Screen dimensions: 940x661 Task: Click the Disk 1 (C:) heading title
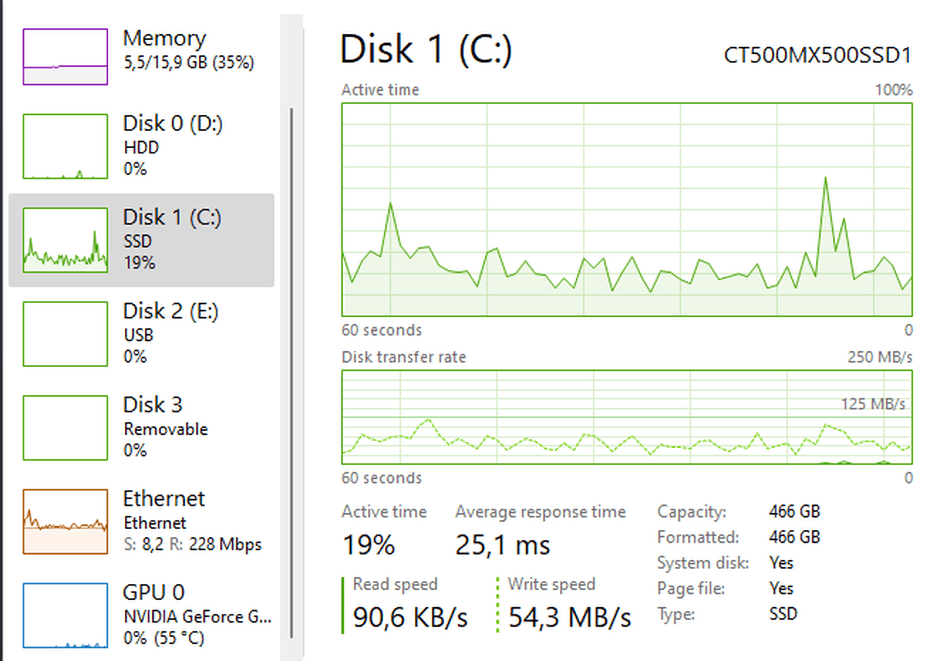point(426,49)
